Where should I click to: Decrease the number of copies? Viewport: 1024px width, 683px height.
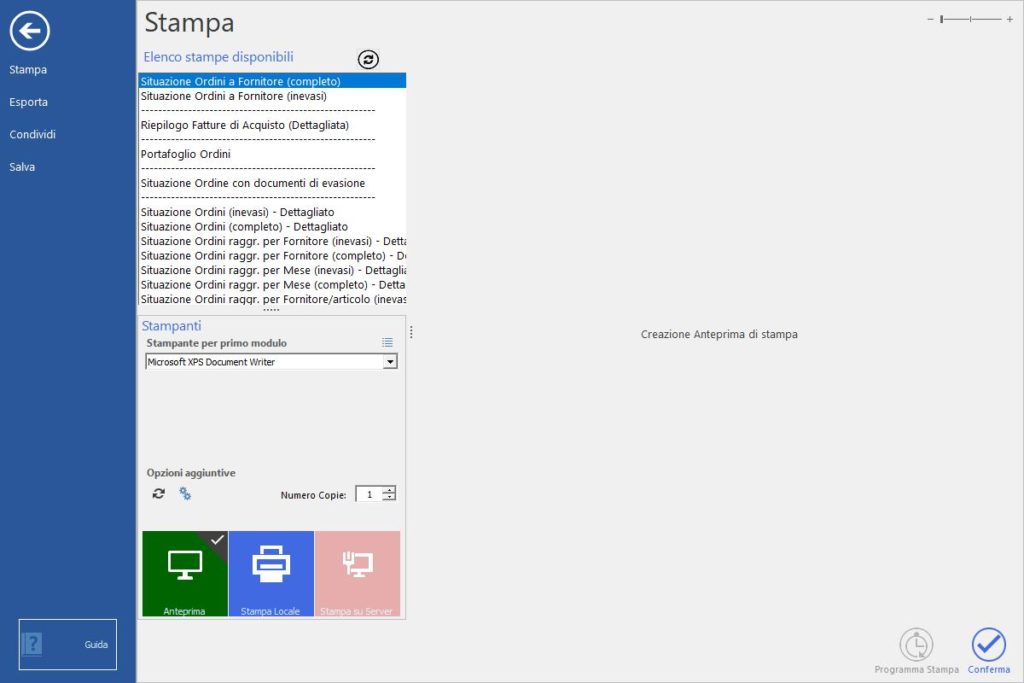(x=389, y=498)
